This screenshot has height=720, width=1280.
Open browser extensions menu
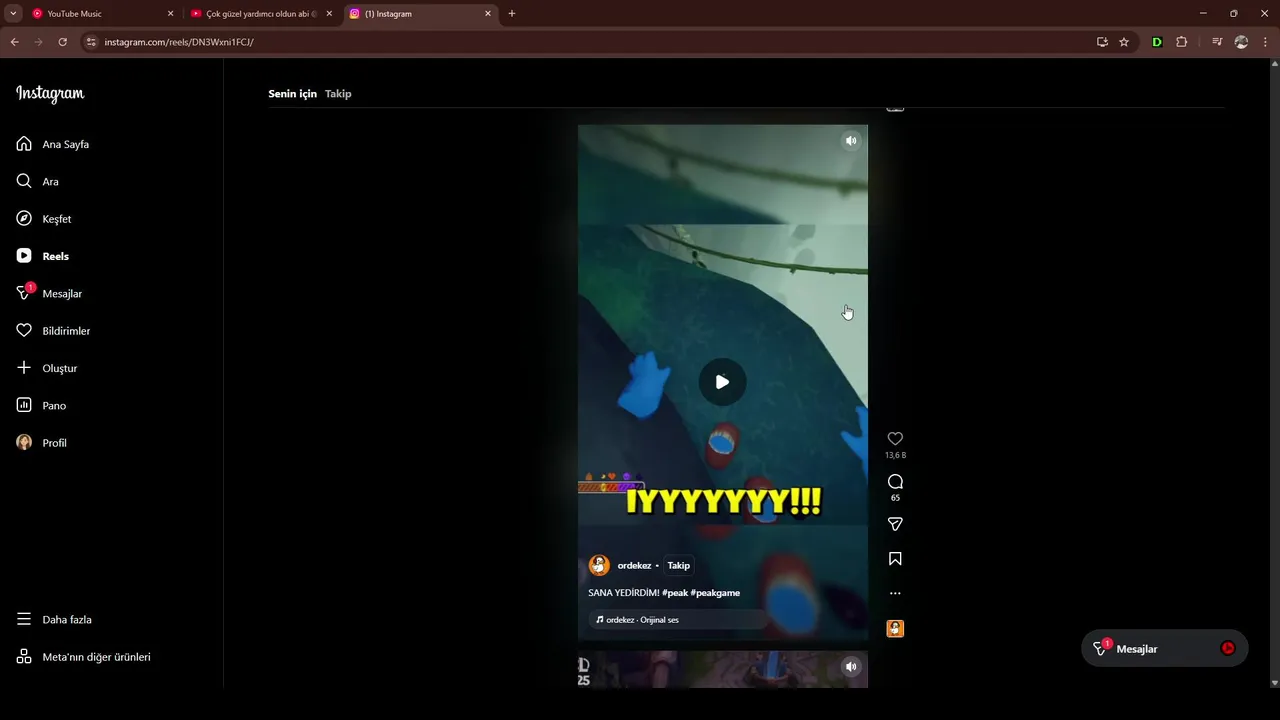[1182, 42]
